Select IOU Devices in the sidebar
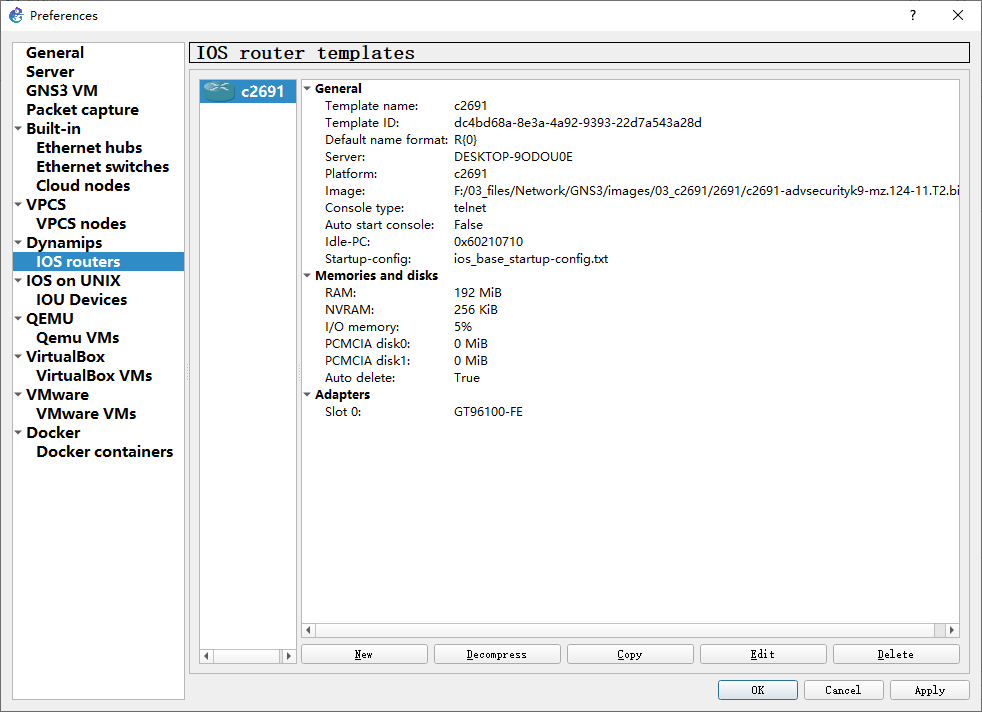Image resolution: width=982 pixels, height=712 pixels. tap(81, 299)
